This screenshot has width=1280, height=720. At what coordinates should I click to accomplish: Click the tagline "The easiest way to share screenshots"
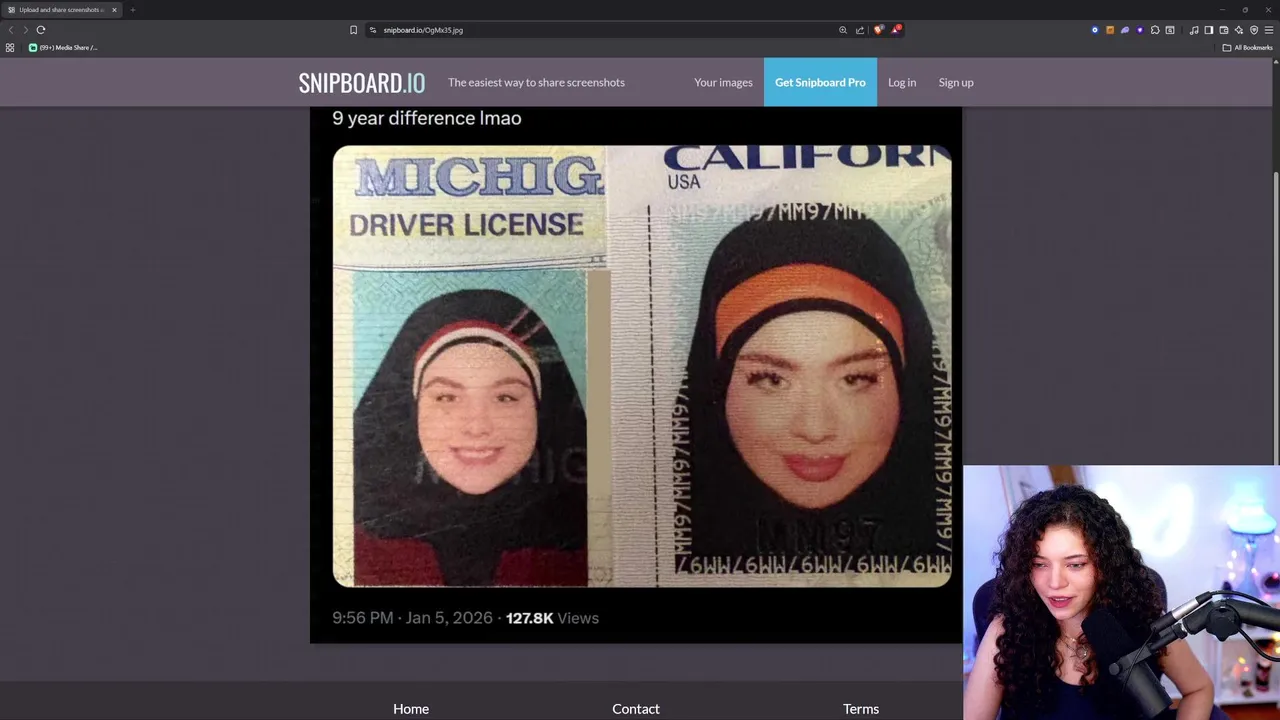tap(536, 82)
